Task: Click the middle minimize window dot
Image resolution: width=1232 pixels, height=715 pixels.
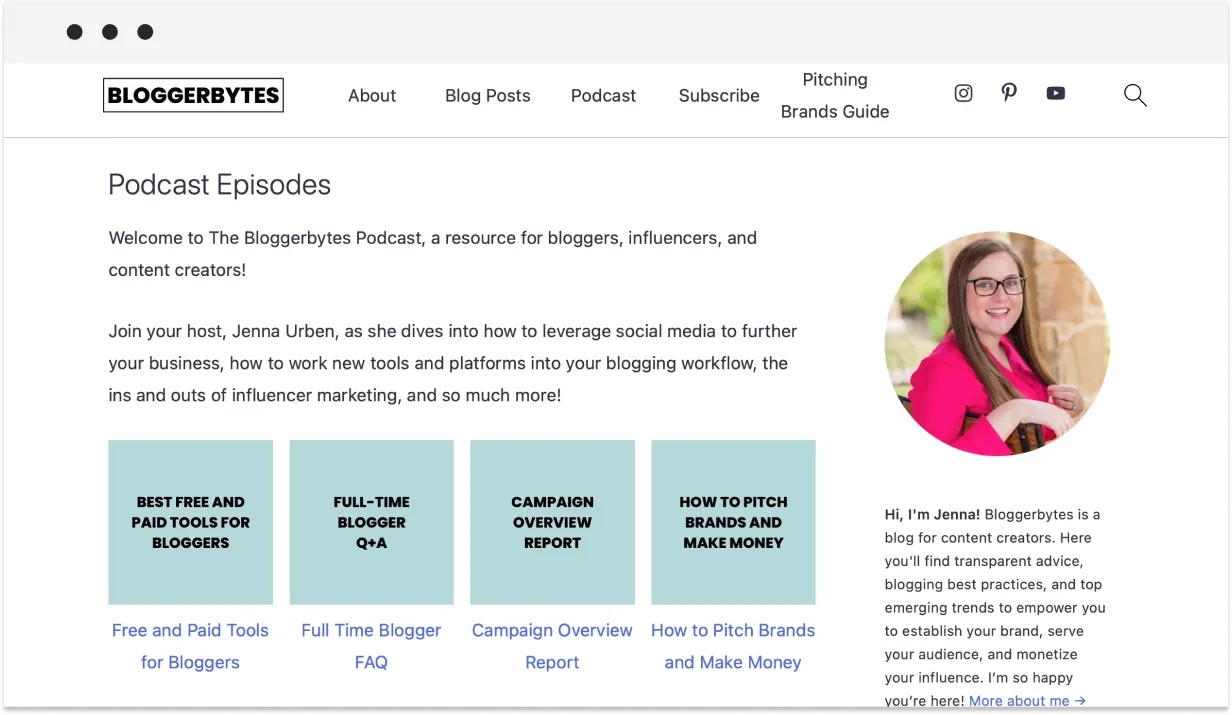Action: tap(110, 32)
